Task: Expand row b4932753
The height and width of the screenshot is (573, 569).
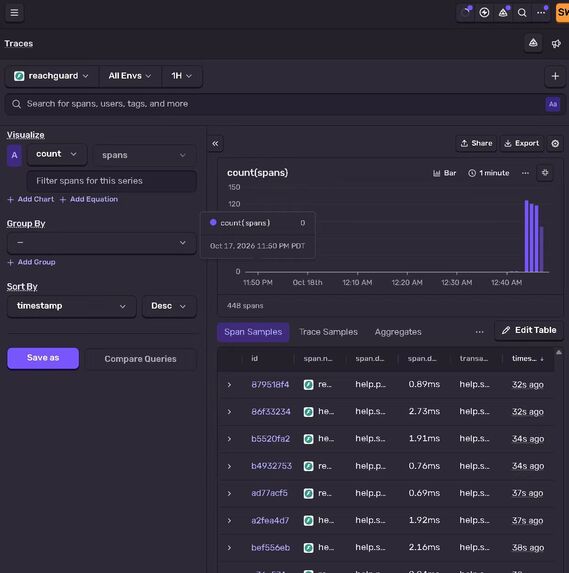Action: tap(229, 466)
